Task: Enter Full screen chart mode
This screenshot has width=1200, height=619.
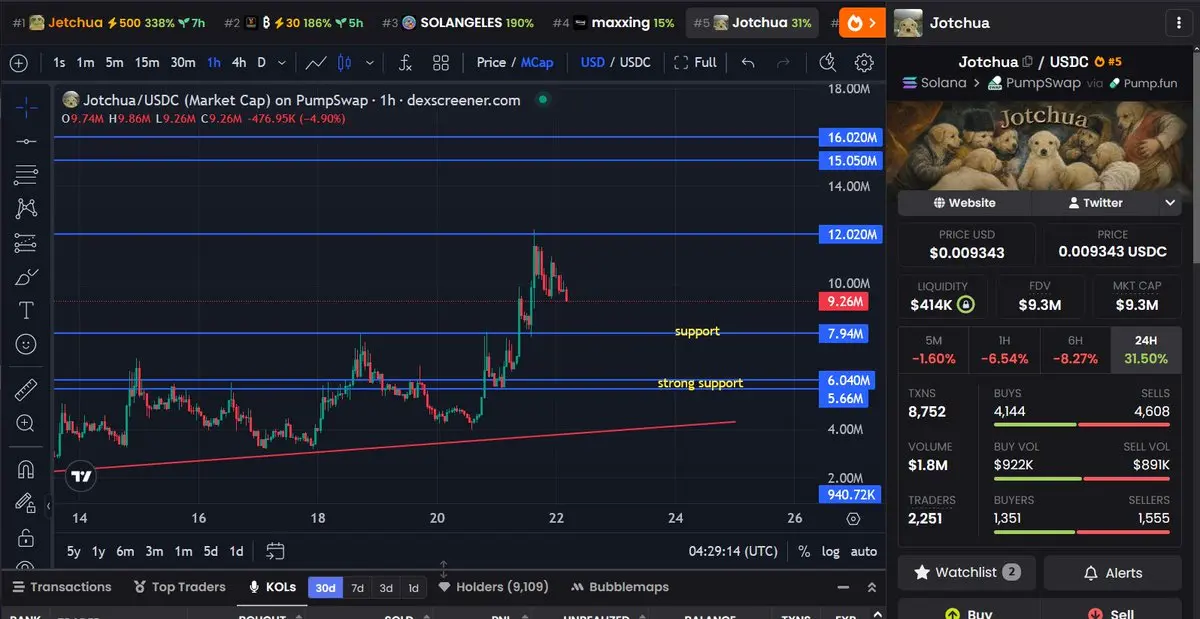Action: [x=695, y=62]
